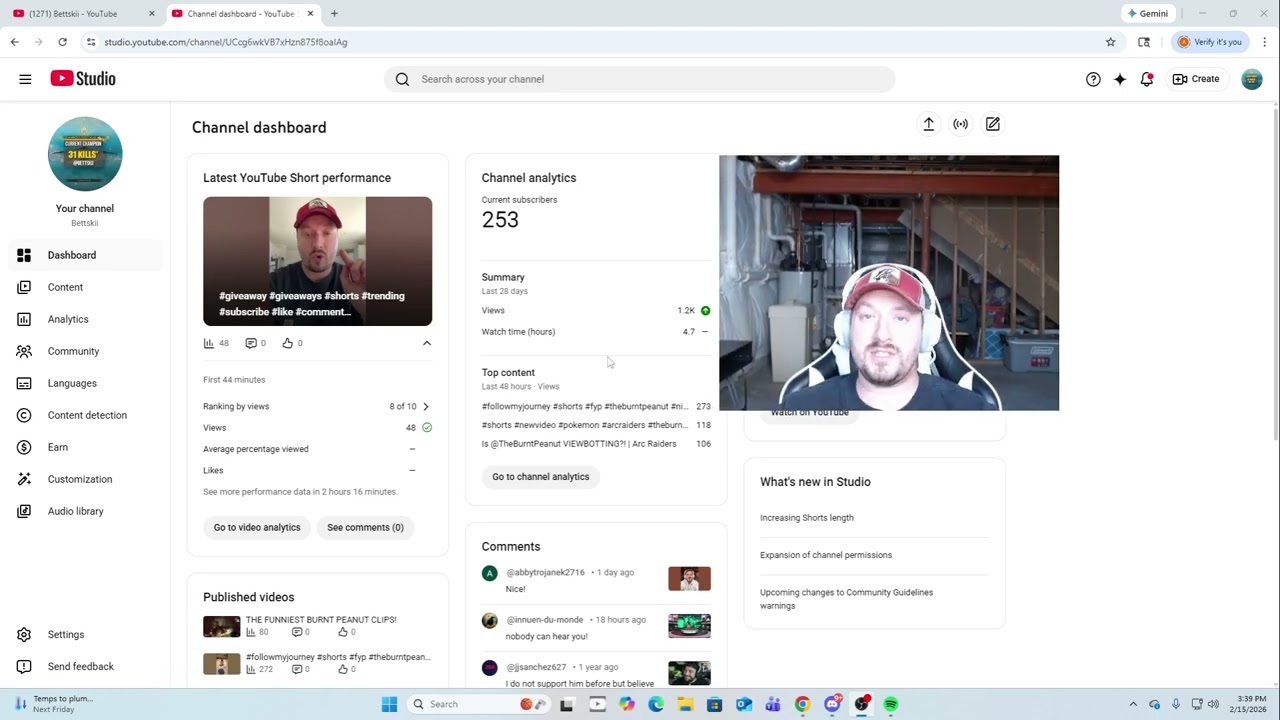The width and height of the screenshot is (1280, 720).
Task: Open 'Upcoming changes to Community Guidelines warnings'
Action: click(846, 599)
